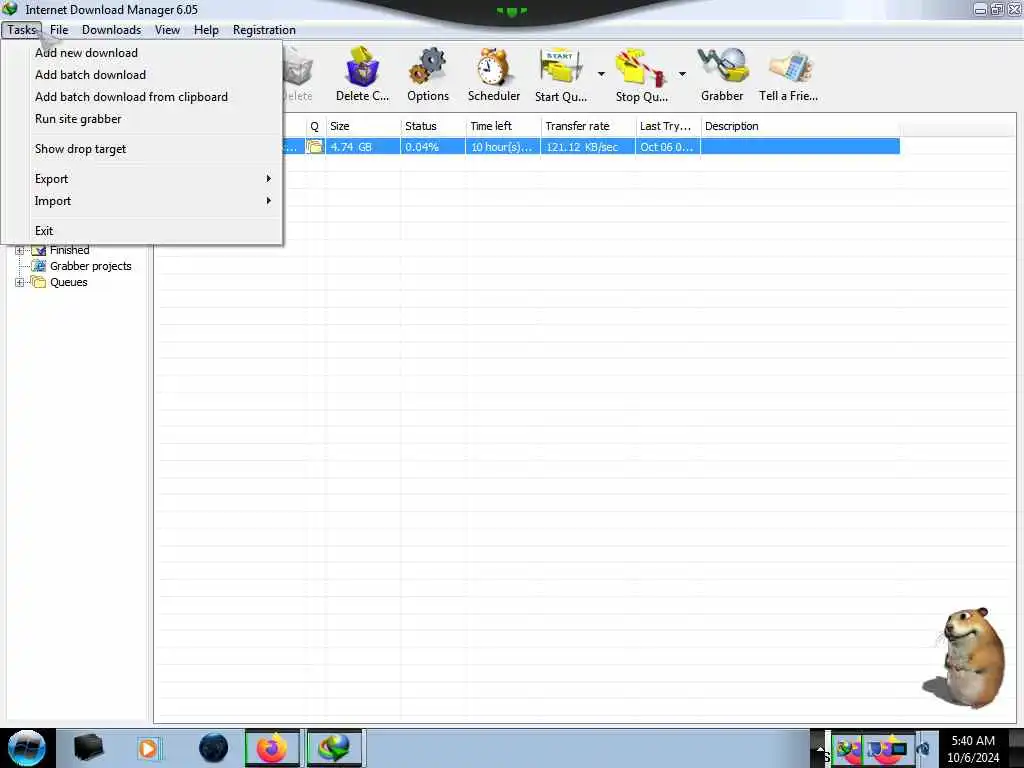Close the open Tasks menu button

pyautogui.click(x=22, y=30)
